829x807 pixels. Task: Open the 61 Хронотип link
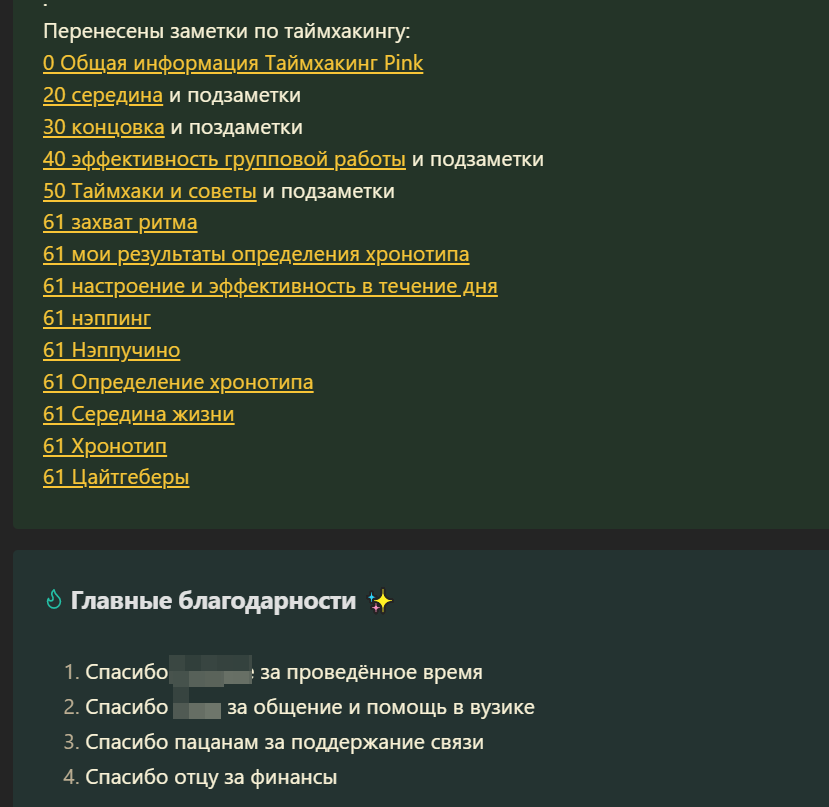coord(105,446)
